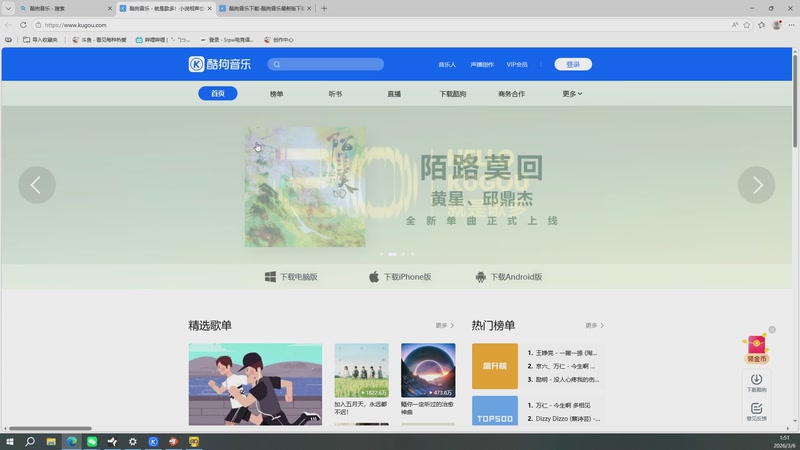Refresh the page with reload icon
The width and height of the screenshot is (800, 450).
[23, 24]
